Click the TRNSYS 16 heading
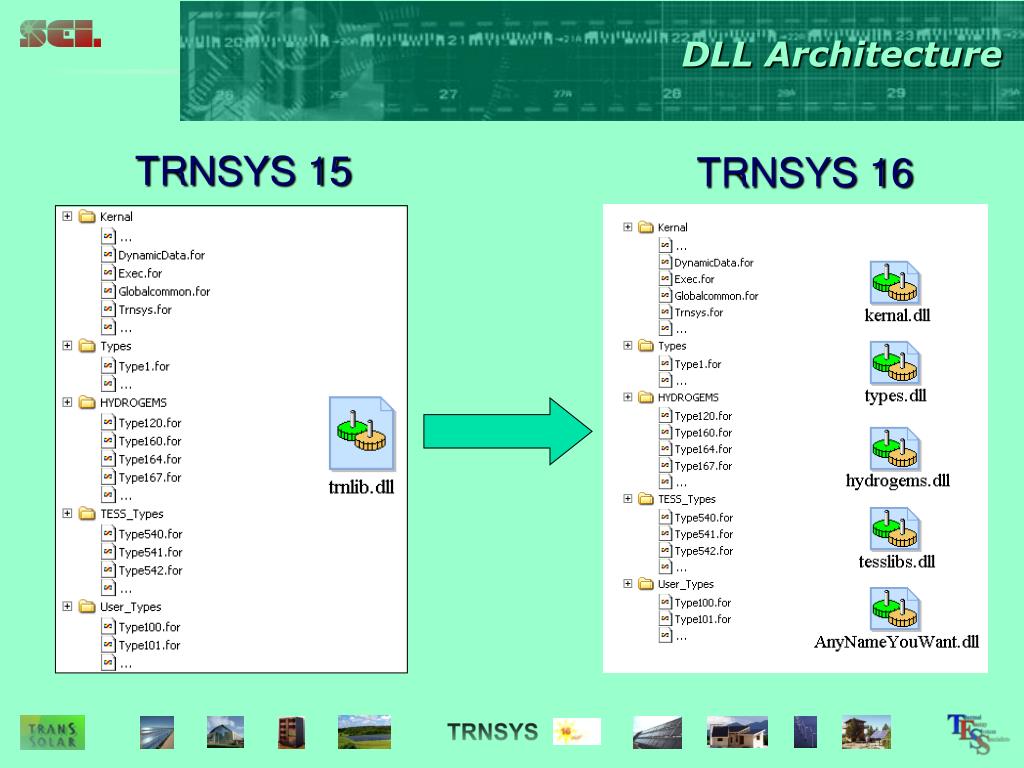 click(805, 173)
